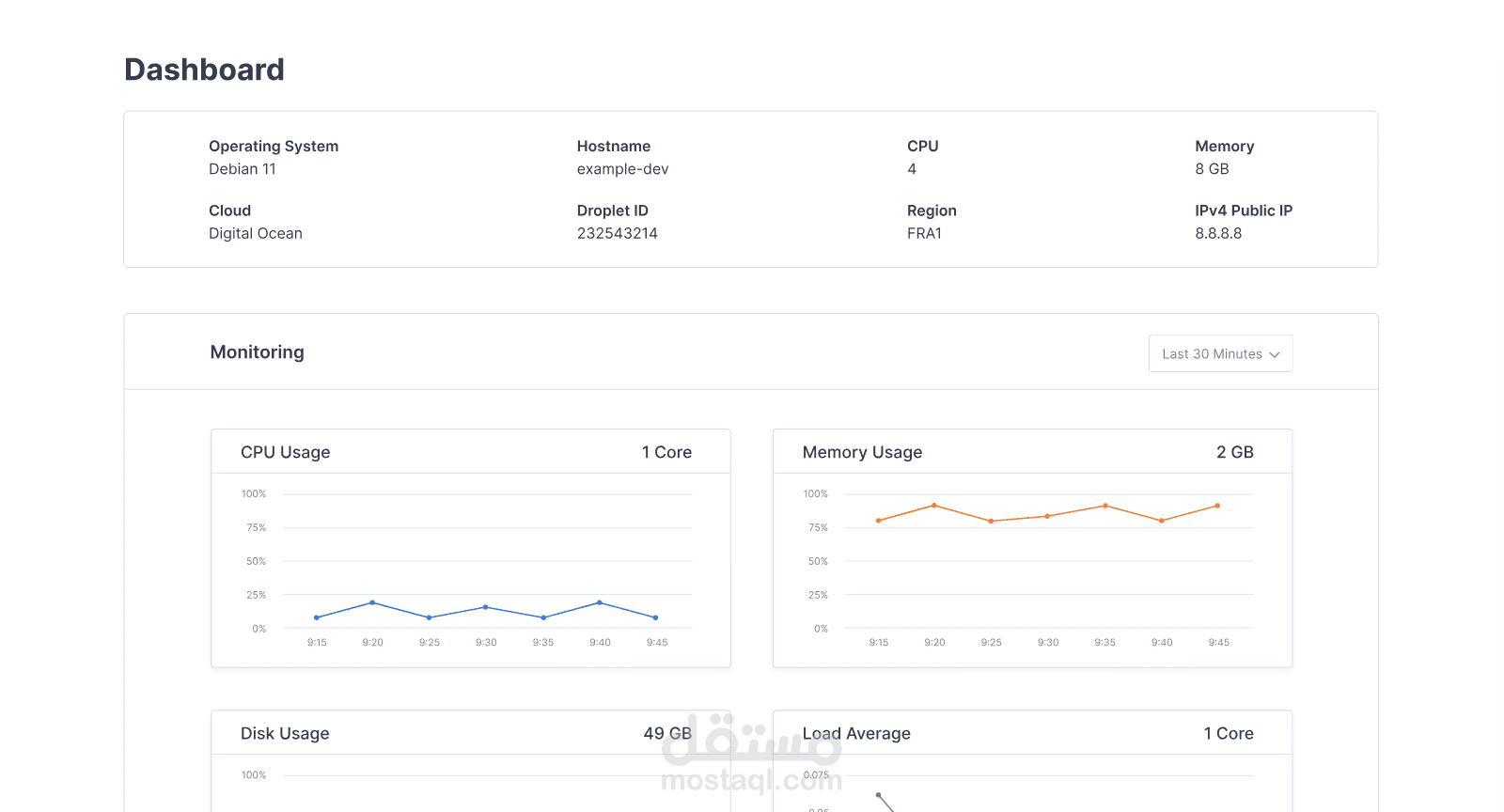This screenshot has width=1504, height=812.
Task: Click the Memory Usage data point at 9:20
Action: pyautogui.click(x=934, y=506)
